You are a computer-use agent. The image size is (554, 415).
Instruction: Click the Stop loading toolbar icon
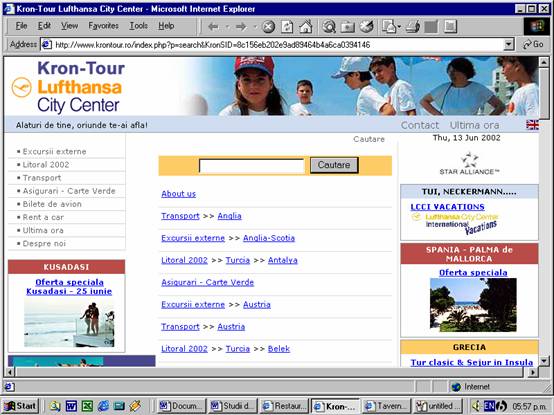click(268, 26)
